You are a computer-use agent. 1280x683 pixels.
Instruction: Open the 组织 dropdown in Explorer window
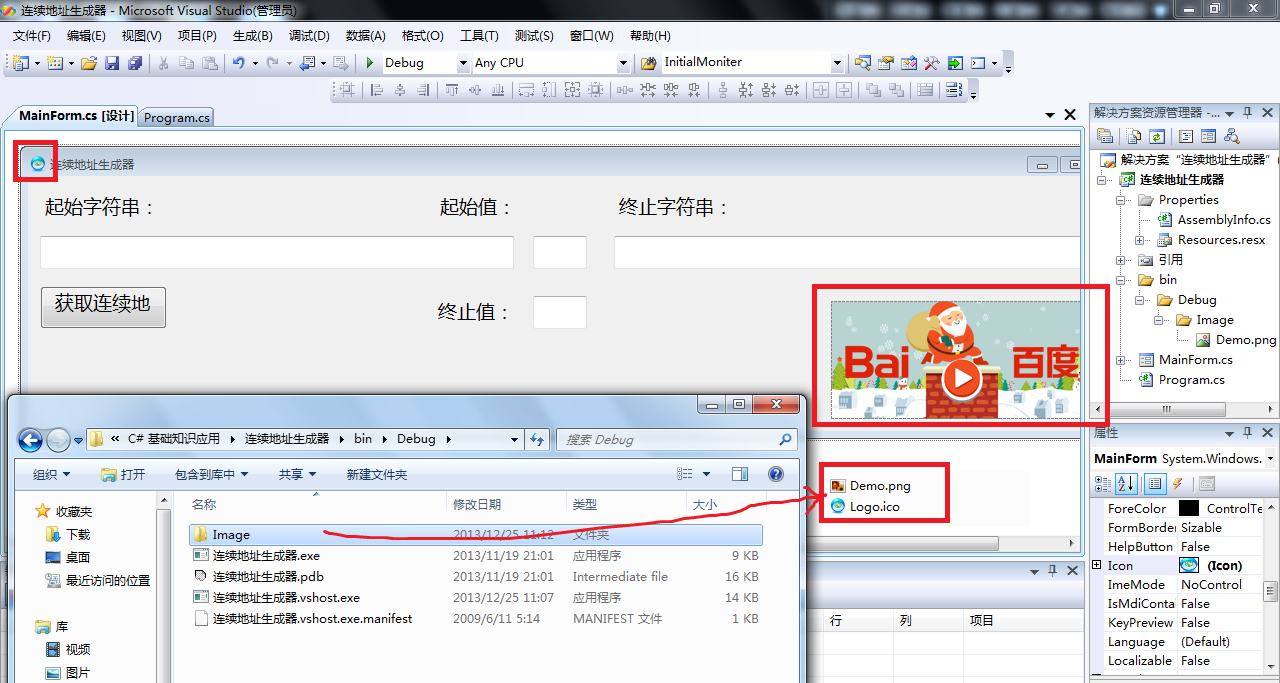[51, 475]
